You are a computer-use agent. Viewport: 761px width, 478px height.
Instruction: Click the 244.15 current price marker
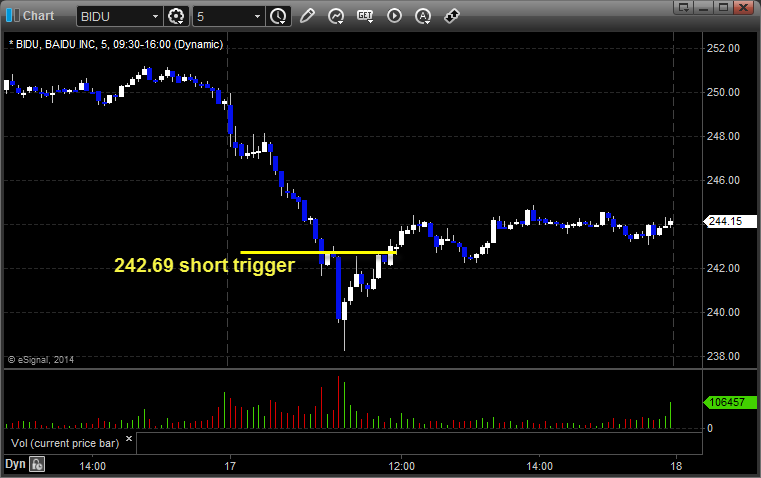pos(730,221)
